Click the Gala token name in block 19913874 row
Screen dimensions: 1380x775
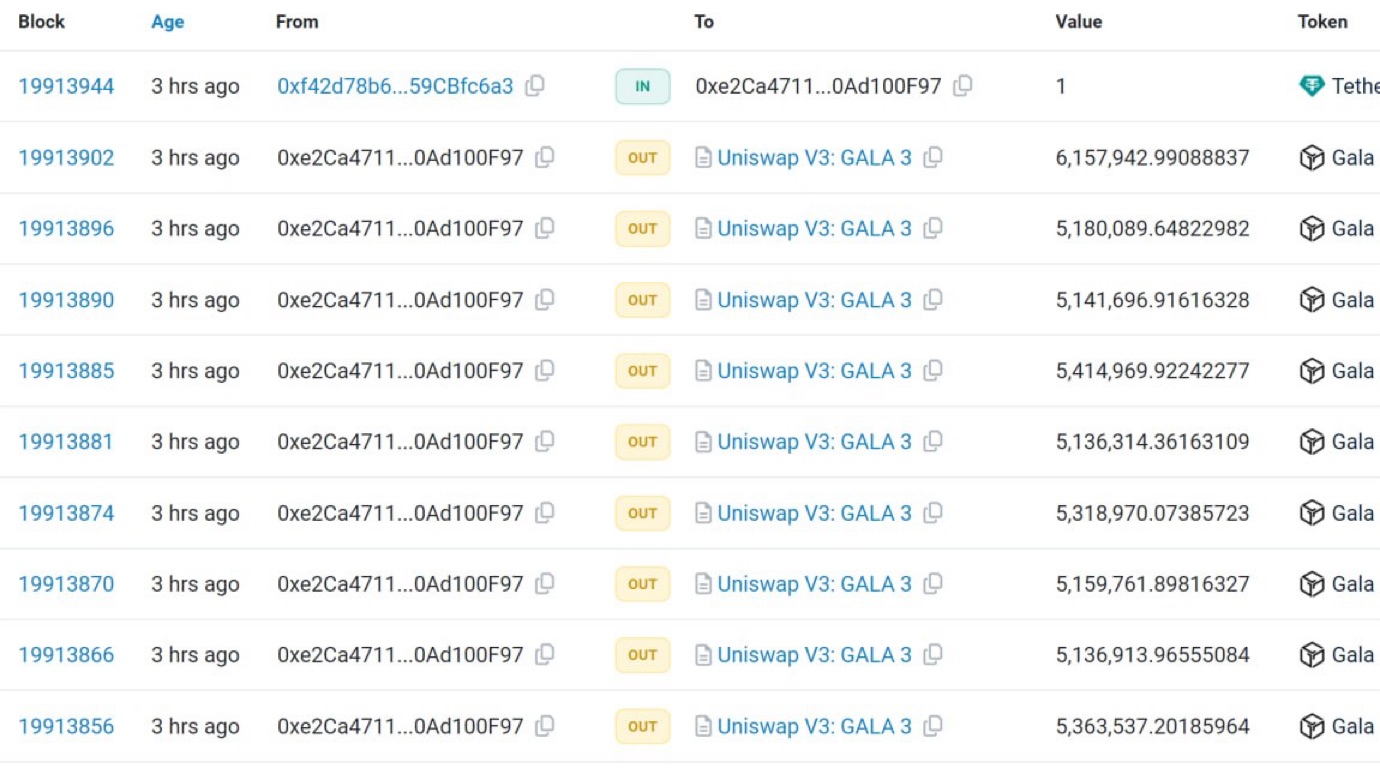1352,513
